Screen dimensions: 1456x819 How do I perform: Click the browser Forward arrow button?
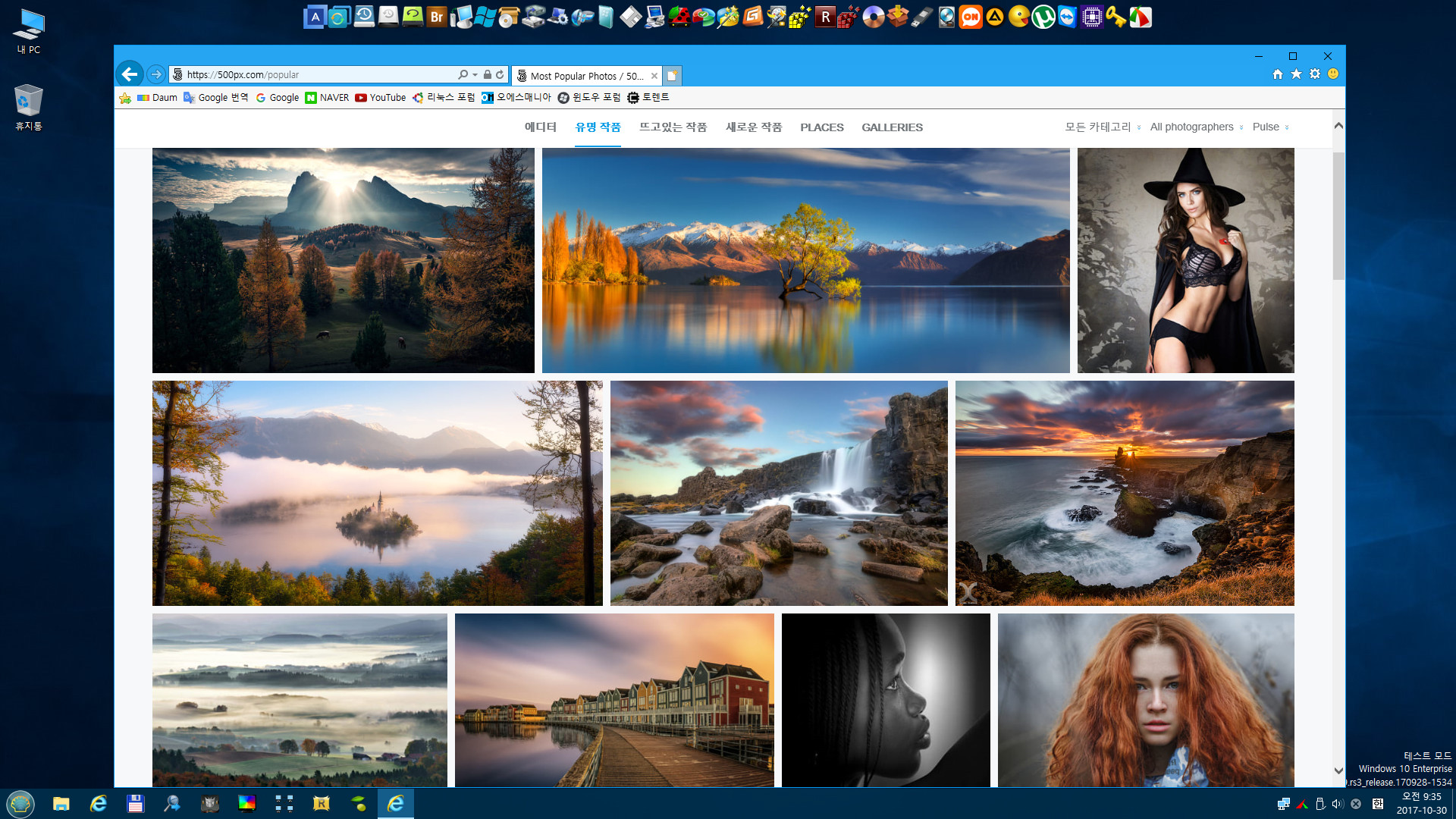click(x=156, y=74)
